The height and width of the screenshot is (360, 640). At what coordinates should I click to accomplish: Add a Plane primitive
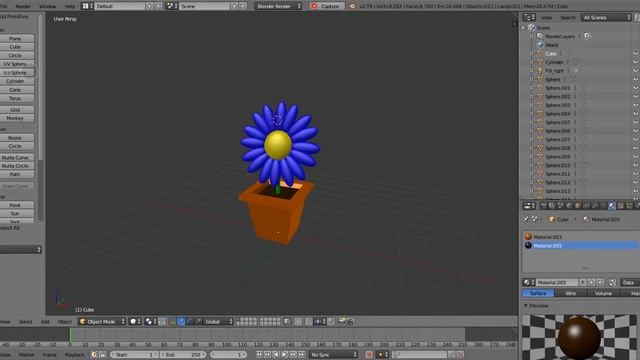pyautogui.click(x=16, y=38)
